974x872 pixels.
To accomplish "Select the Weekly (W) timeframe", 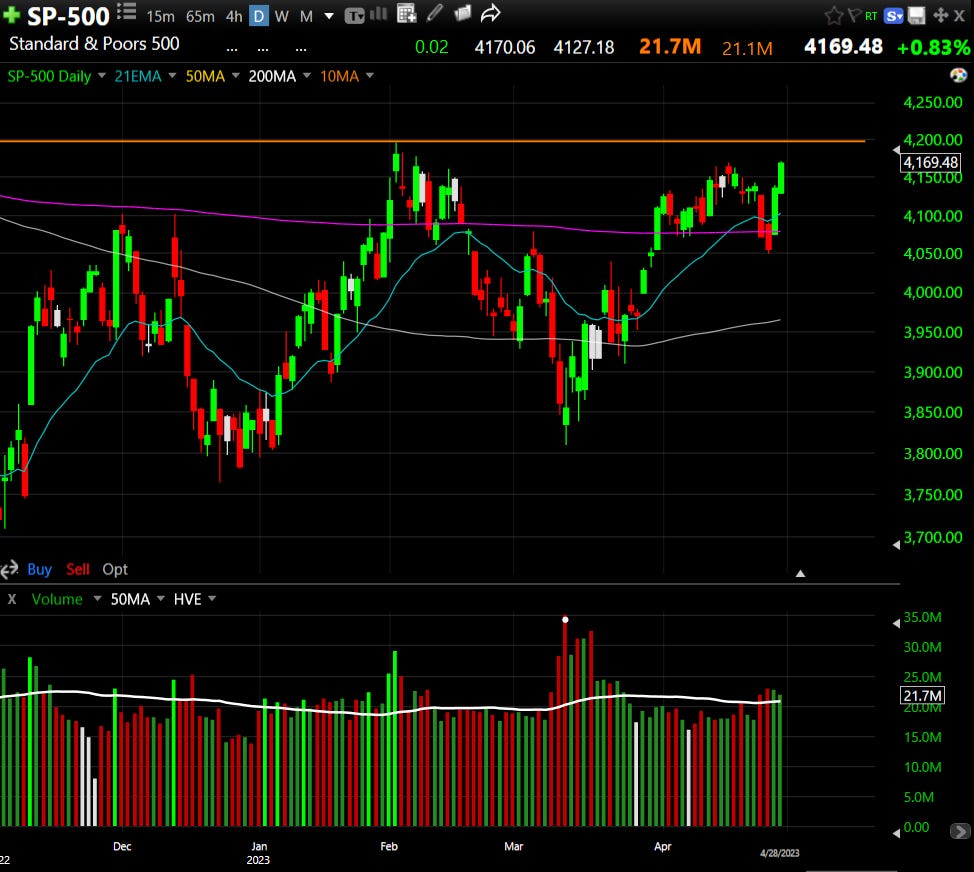I will point(281,17).
